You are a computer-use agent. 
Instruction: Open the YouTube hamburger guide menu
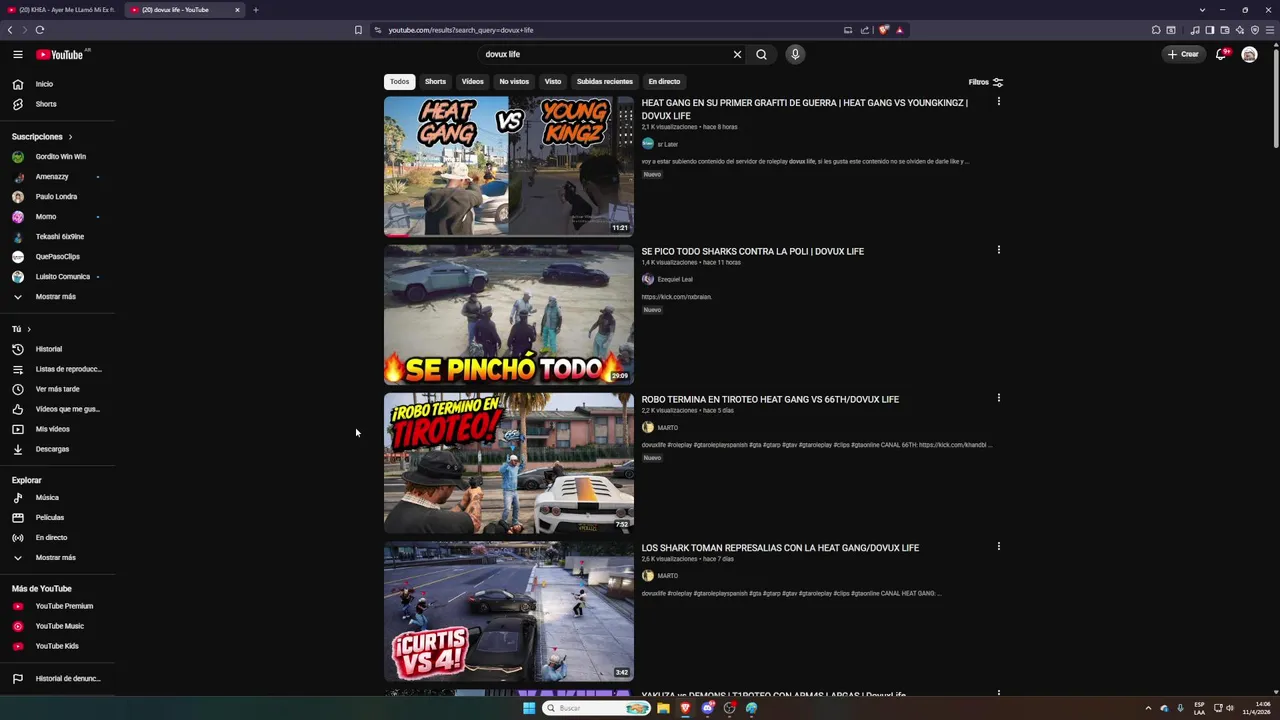(x=18, y=54)
